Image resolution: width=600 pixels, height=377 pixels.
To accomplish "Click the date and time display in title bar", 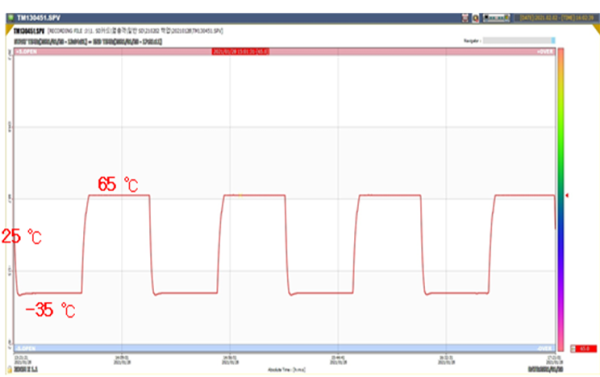I will [x=557, y=18].
